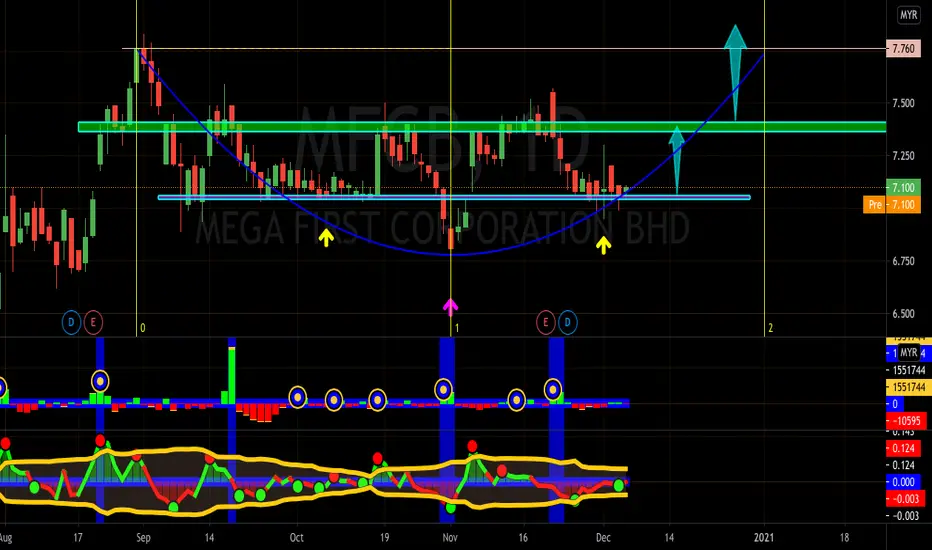
Task: Click the 18 date label on the time axis
Action: [x=844, y=538]
